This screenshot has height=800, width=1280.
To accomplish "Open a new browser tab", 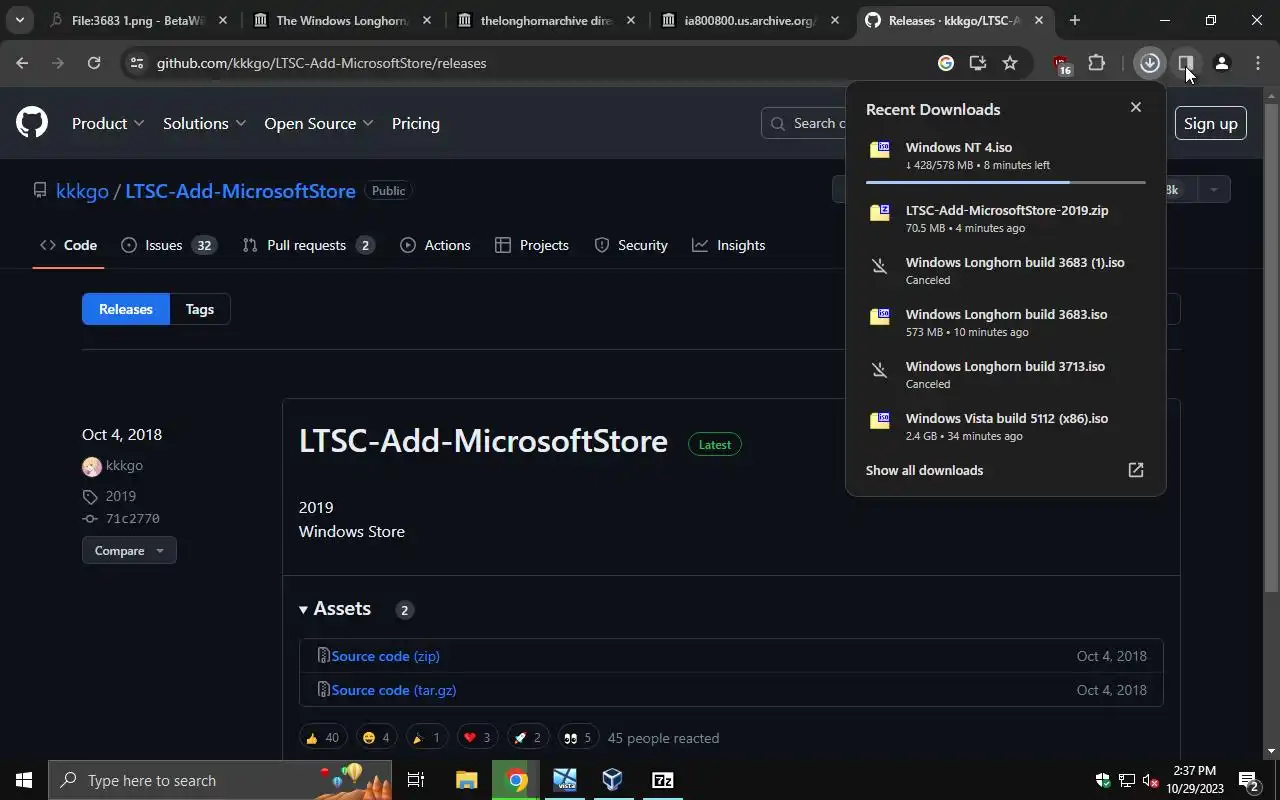I will point(1074,20).
